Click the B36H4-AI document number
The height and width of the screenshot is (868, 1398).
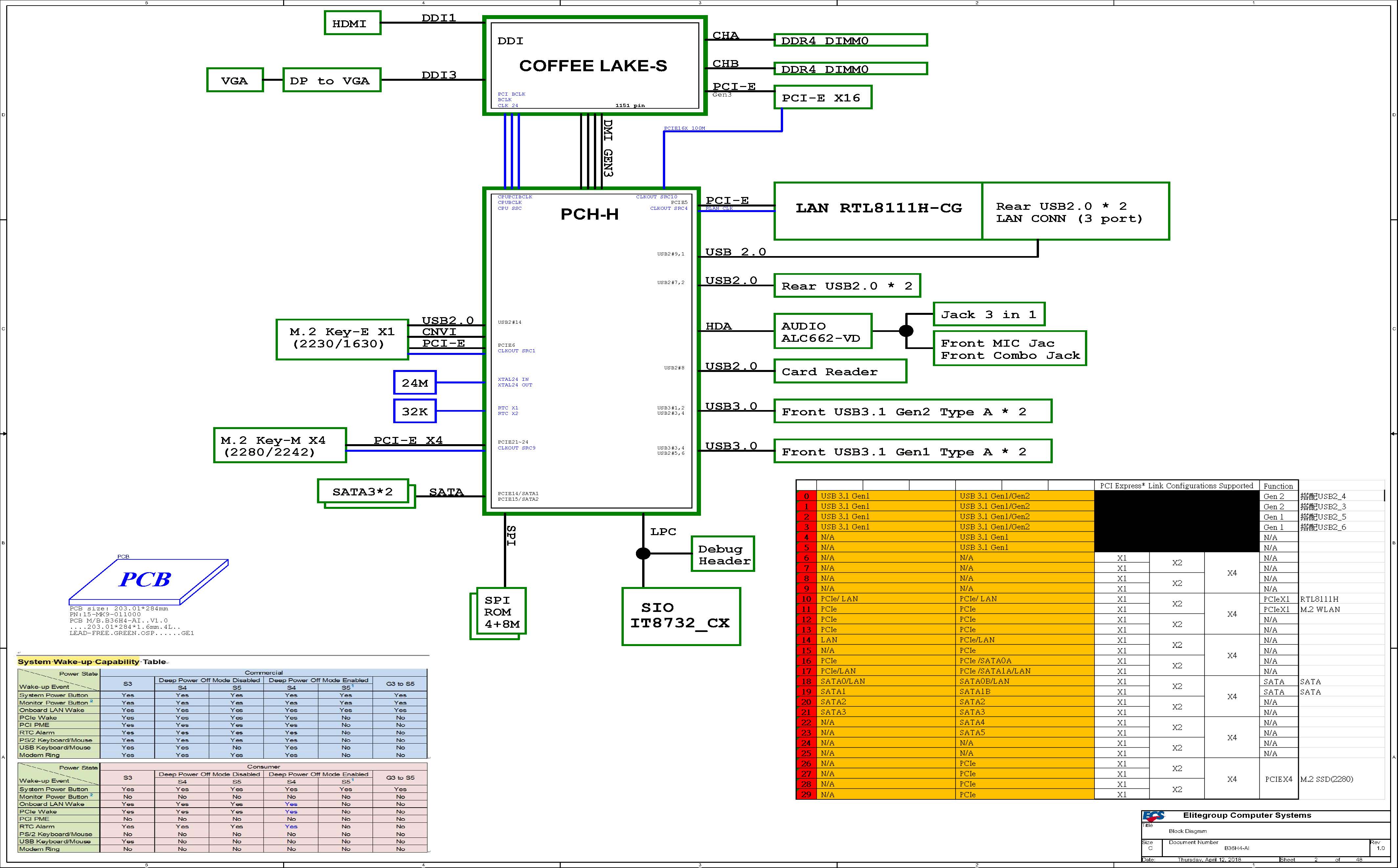point(1236,848)
